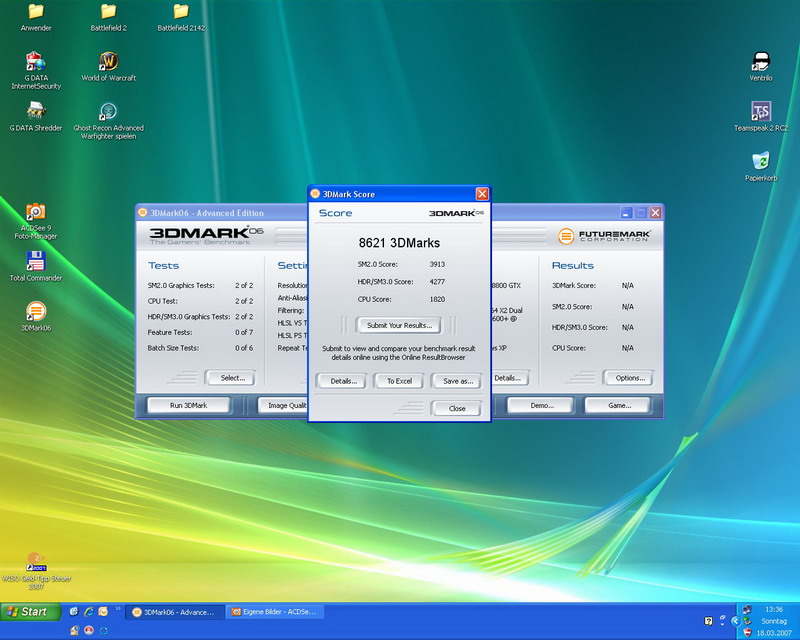Launch World of Warcraft desktop shortcut
This screenshot has height=640, width=800.
click(108, 66)
